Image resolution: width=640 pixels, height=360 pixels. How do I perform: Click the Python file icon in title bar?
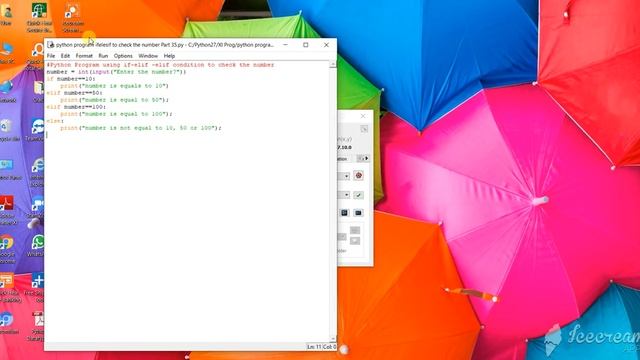(51, 45)
